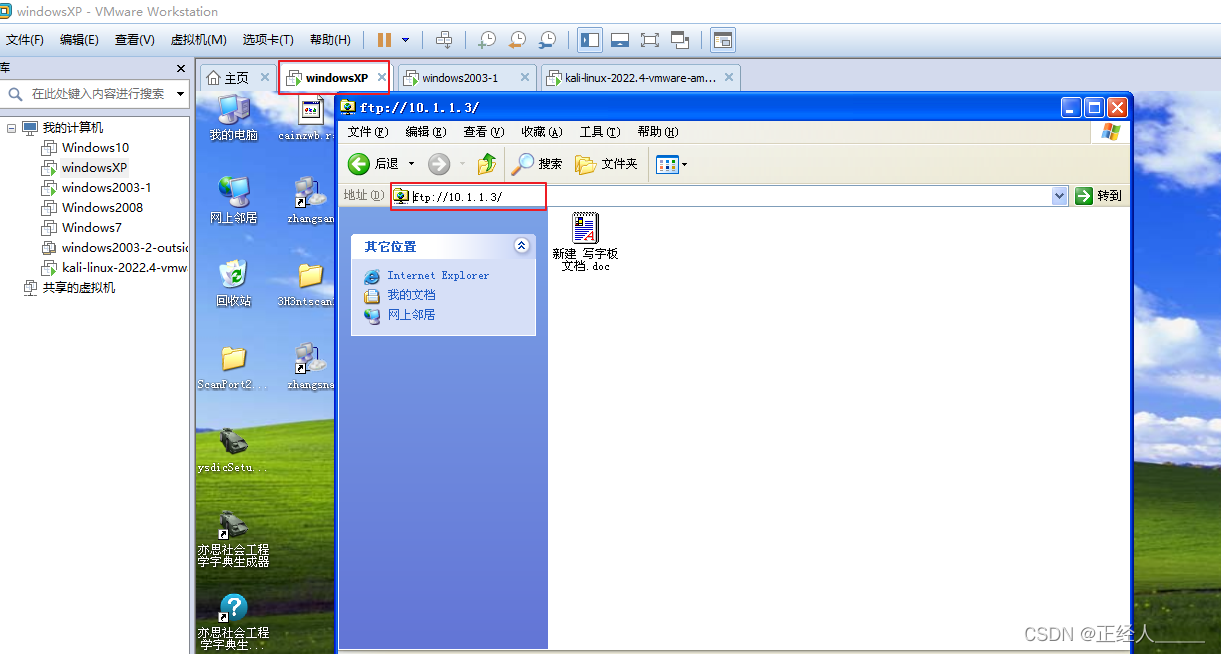Open 工具(T) menu in the FTP window
This screenshot has width=1221, height=654.
pos(600,132)
